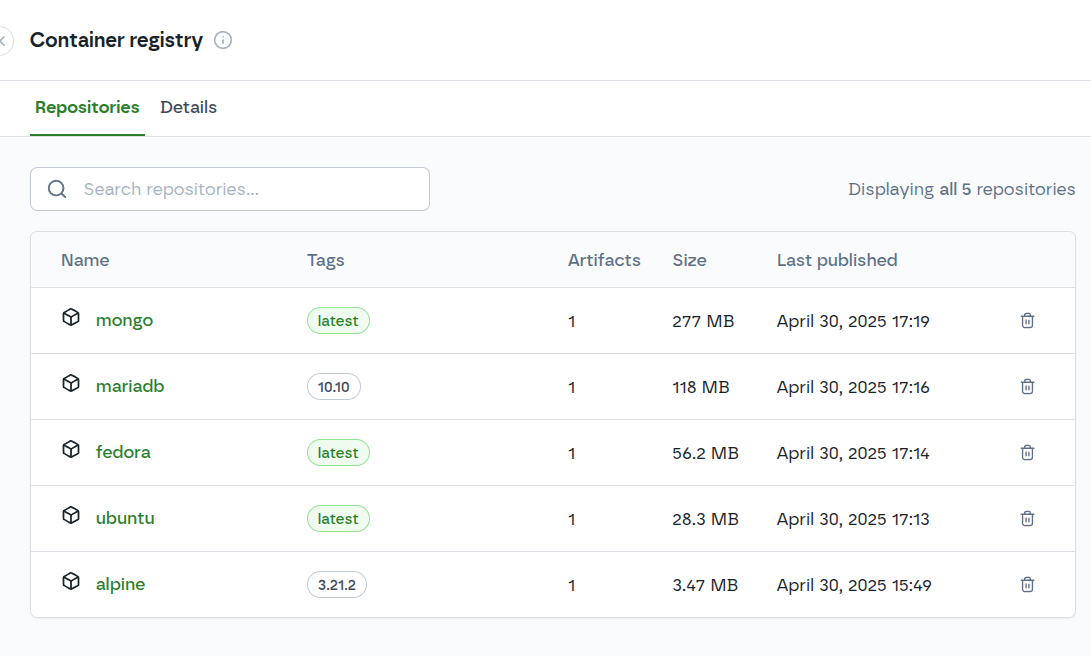This screenshot has height=656, width=1091.
Task: Switch to the Details tab
Action: click(188, 107)
